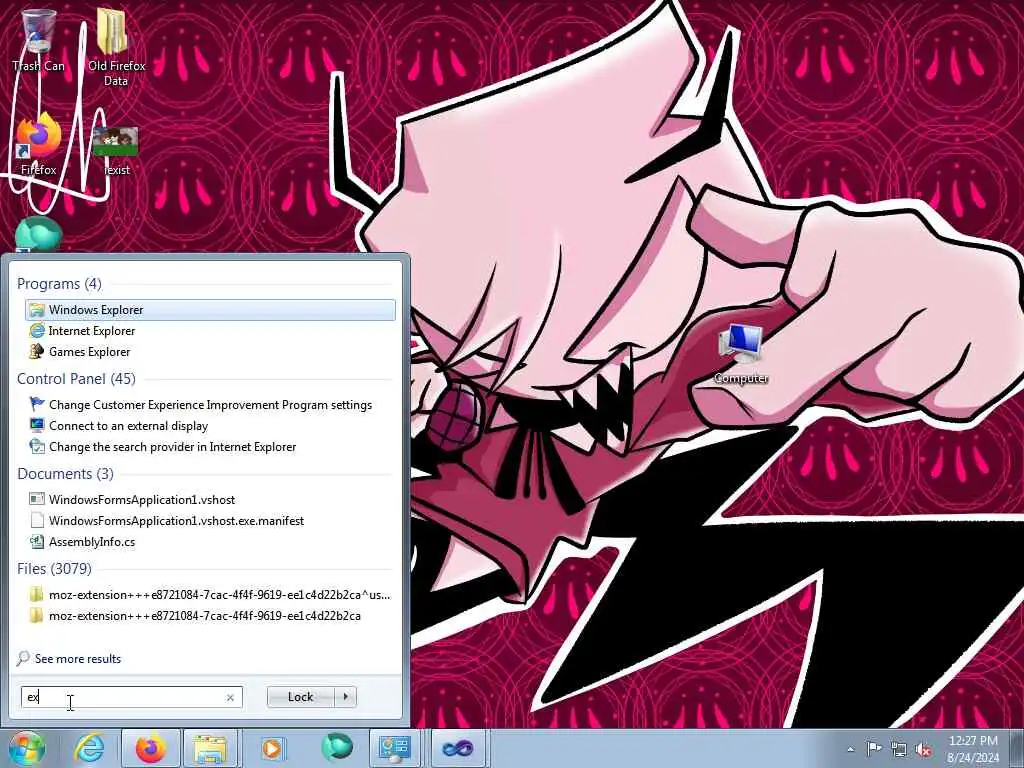Open Windows Explorer taskbar folder icon
The image size is (1024, 768).
click(x=210, y=748)
